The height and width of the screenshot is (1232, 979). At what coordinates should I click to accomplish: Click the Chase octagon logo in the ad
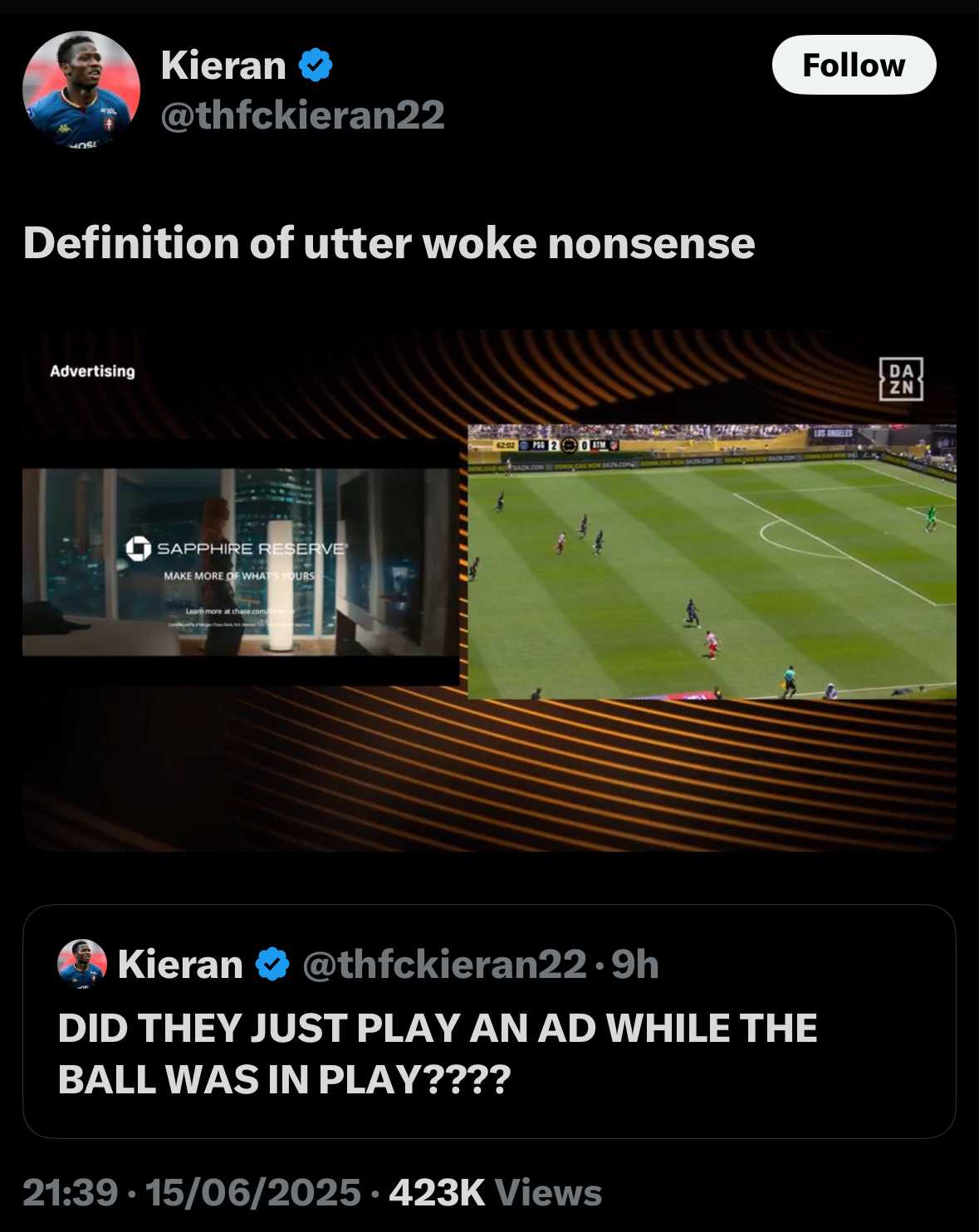click(x=138, y=549)
